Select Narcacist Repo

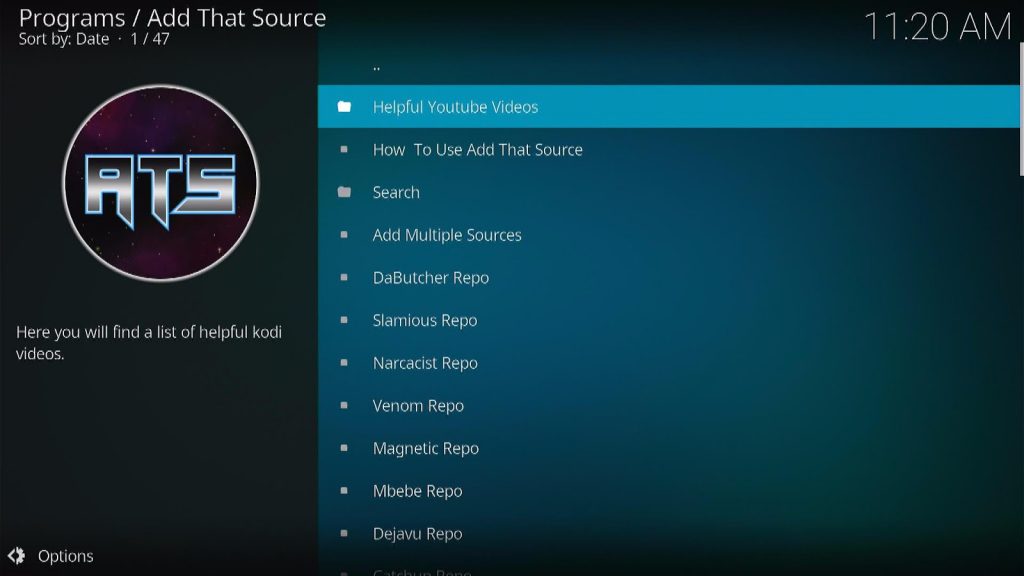coord(669,363)
